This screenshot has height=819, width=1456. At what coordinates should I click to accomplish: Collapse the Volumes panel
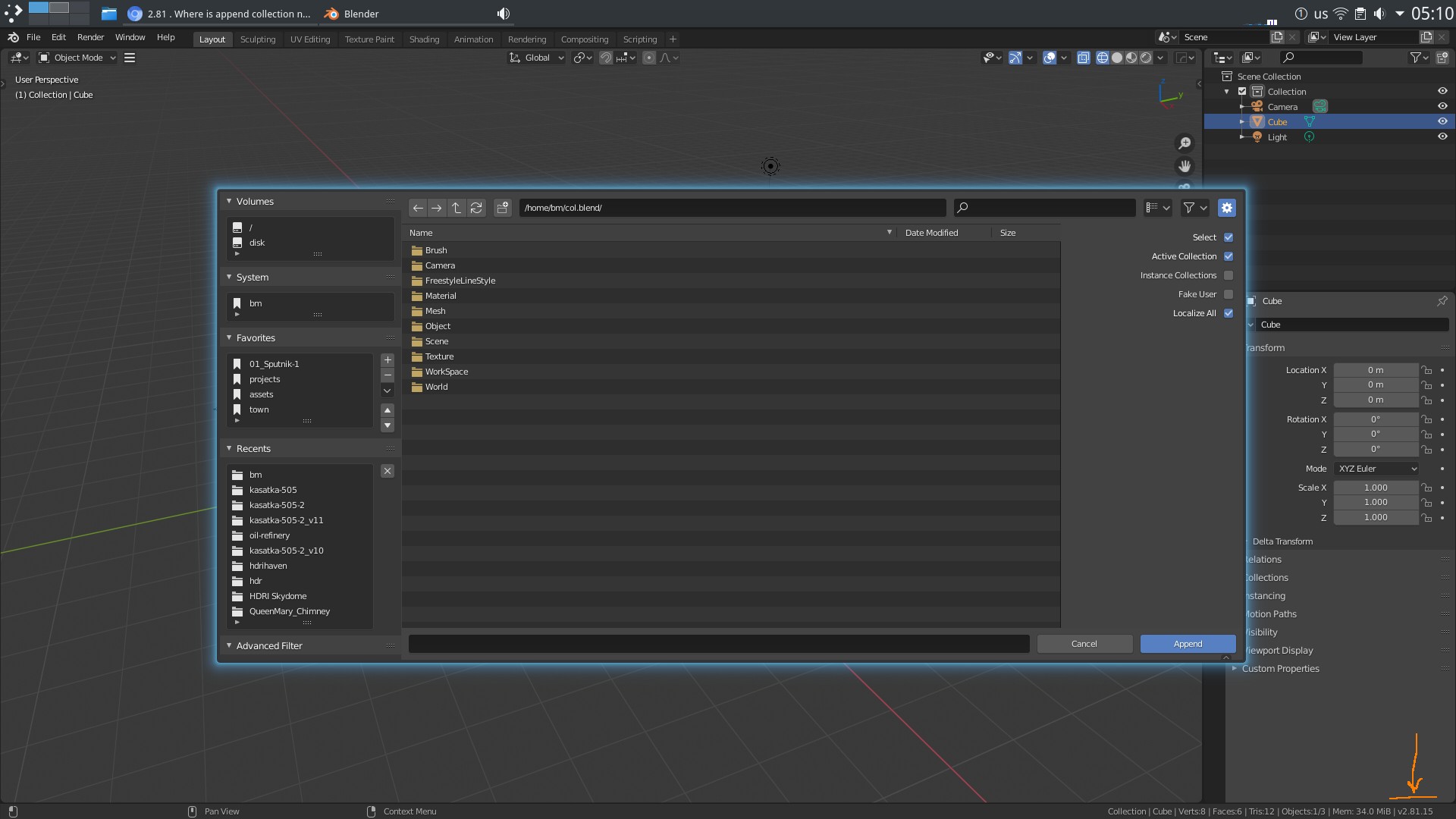tap(229, 201)
